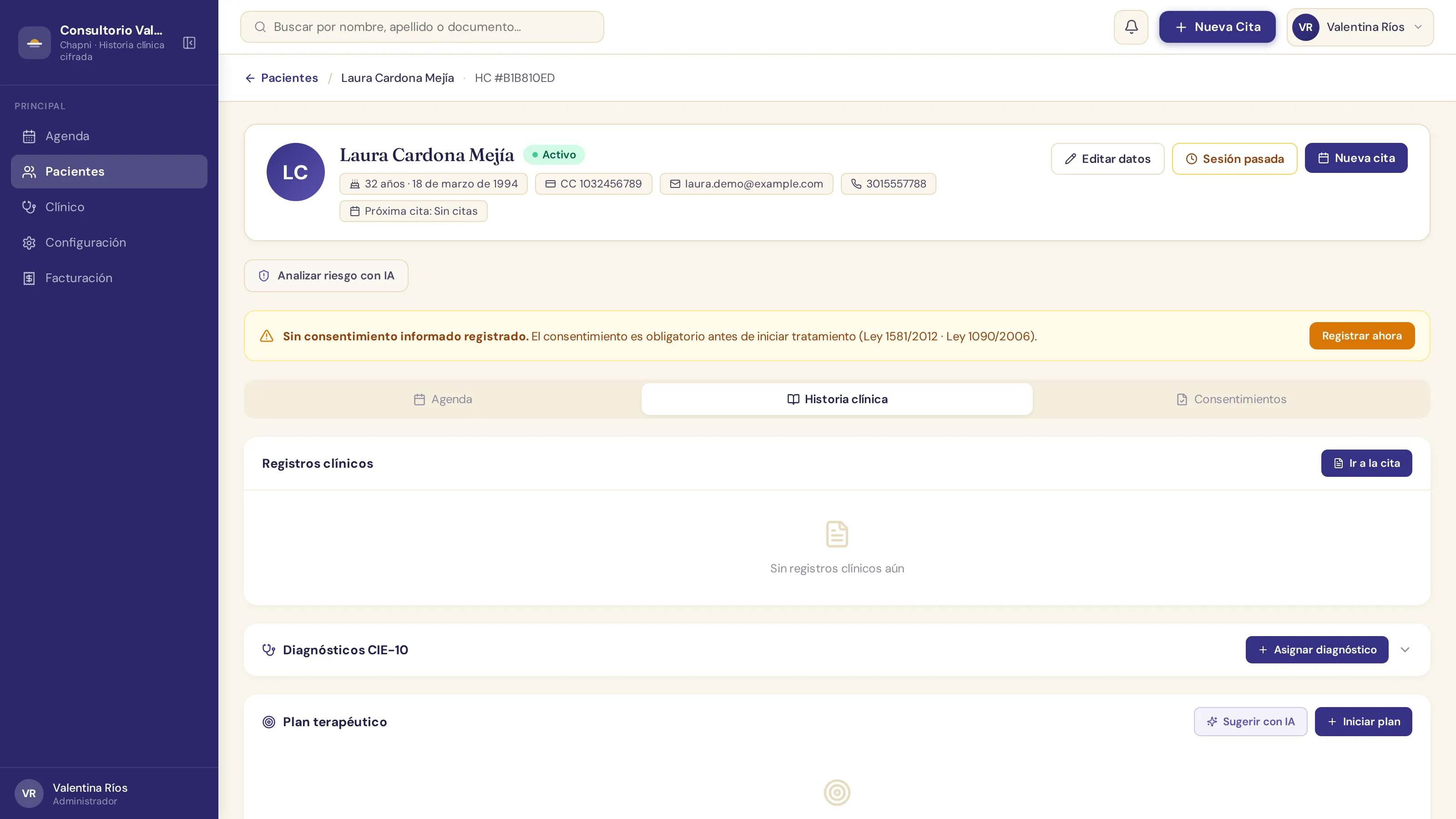Select the Historia clínica tab
Image resolution: width=1456 pixels, height=819 pixels.
837,399
